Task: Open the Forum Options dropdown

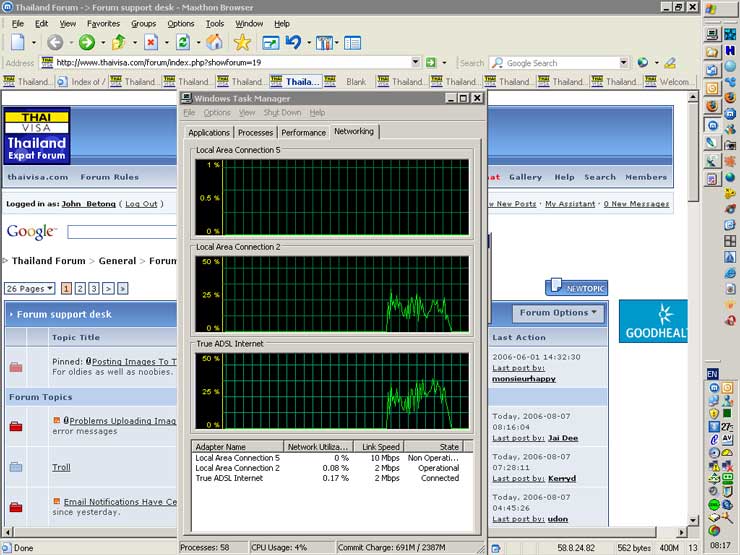Action: [x=558, y=313]
